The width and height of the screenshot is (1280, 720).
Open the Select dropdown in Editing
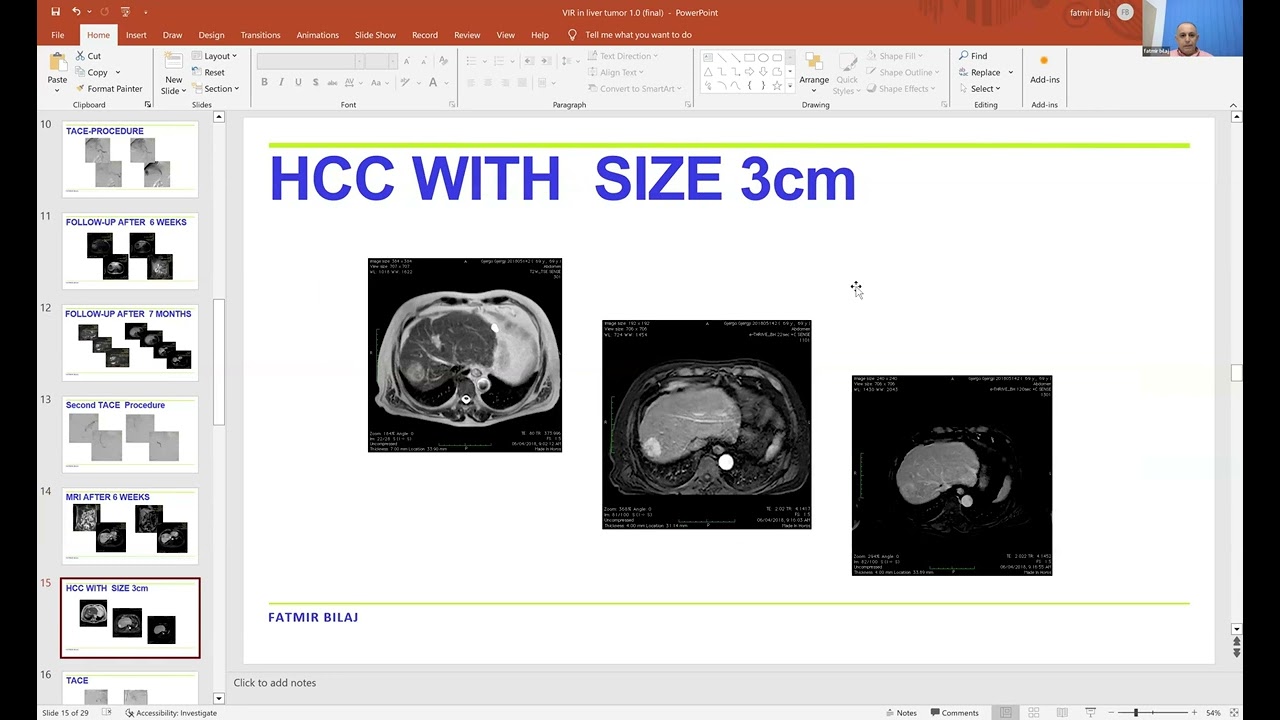[979, 88]
